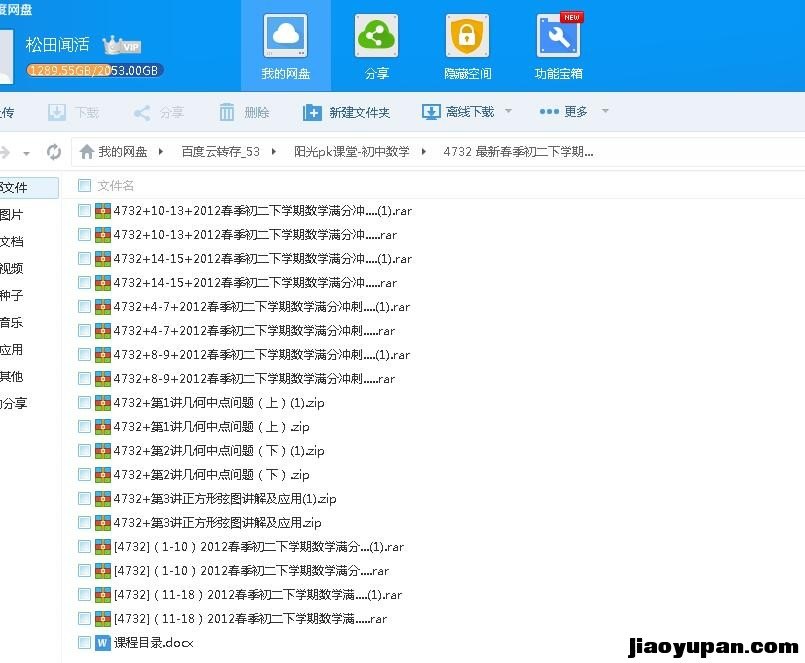The height and width of the screenshot is (663, 805).
Task: Check the box for 课程目录.docx
Action: pyautogui.click(x=84, y=642)
